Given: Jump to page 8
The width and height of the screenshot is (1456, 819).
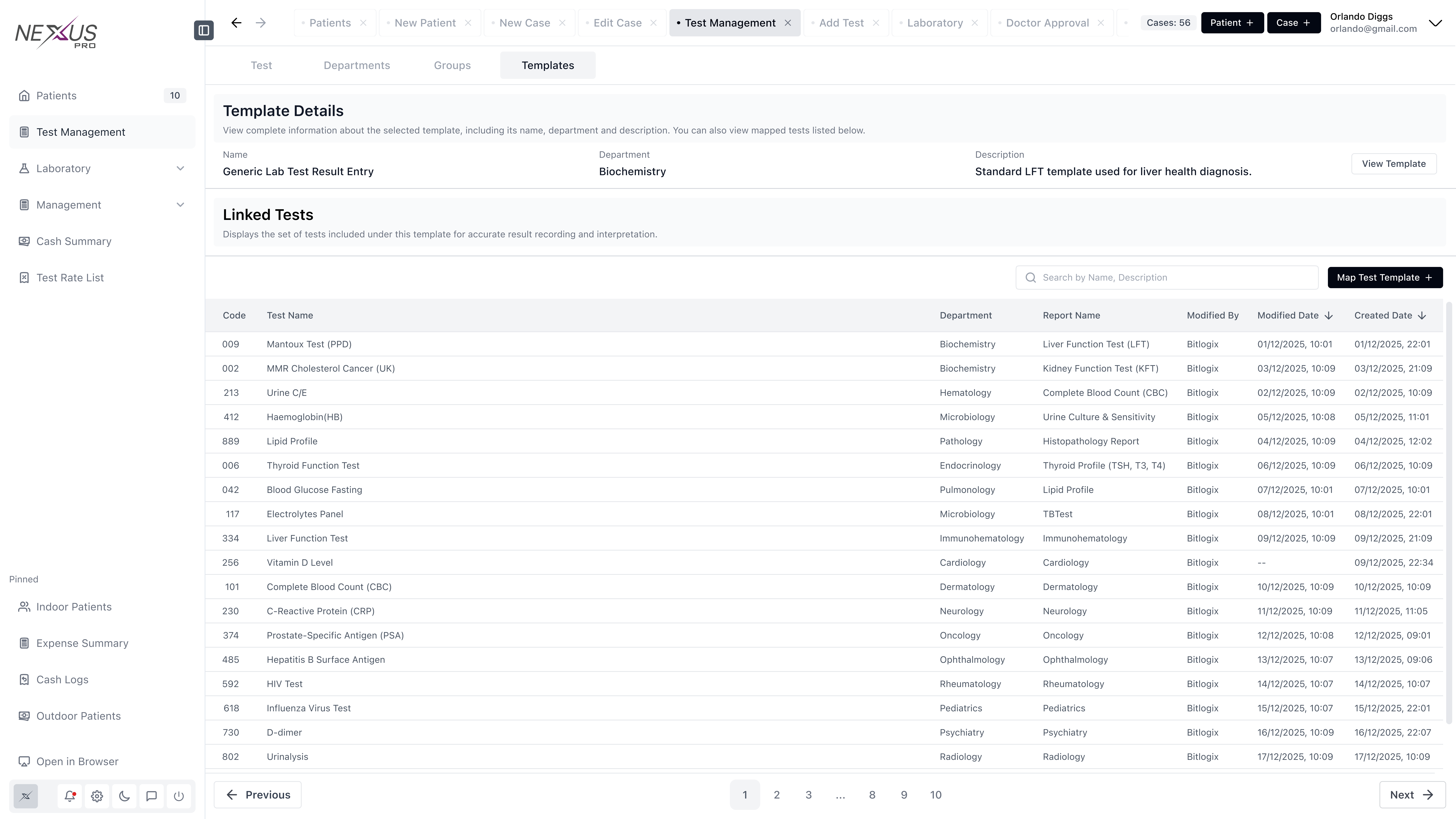Looking at the screenshot, I should coord(872,795).
